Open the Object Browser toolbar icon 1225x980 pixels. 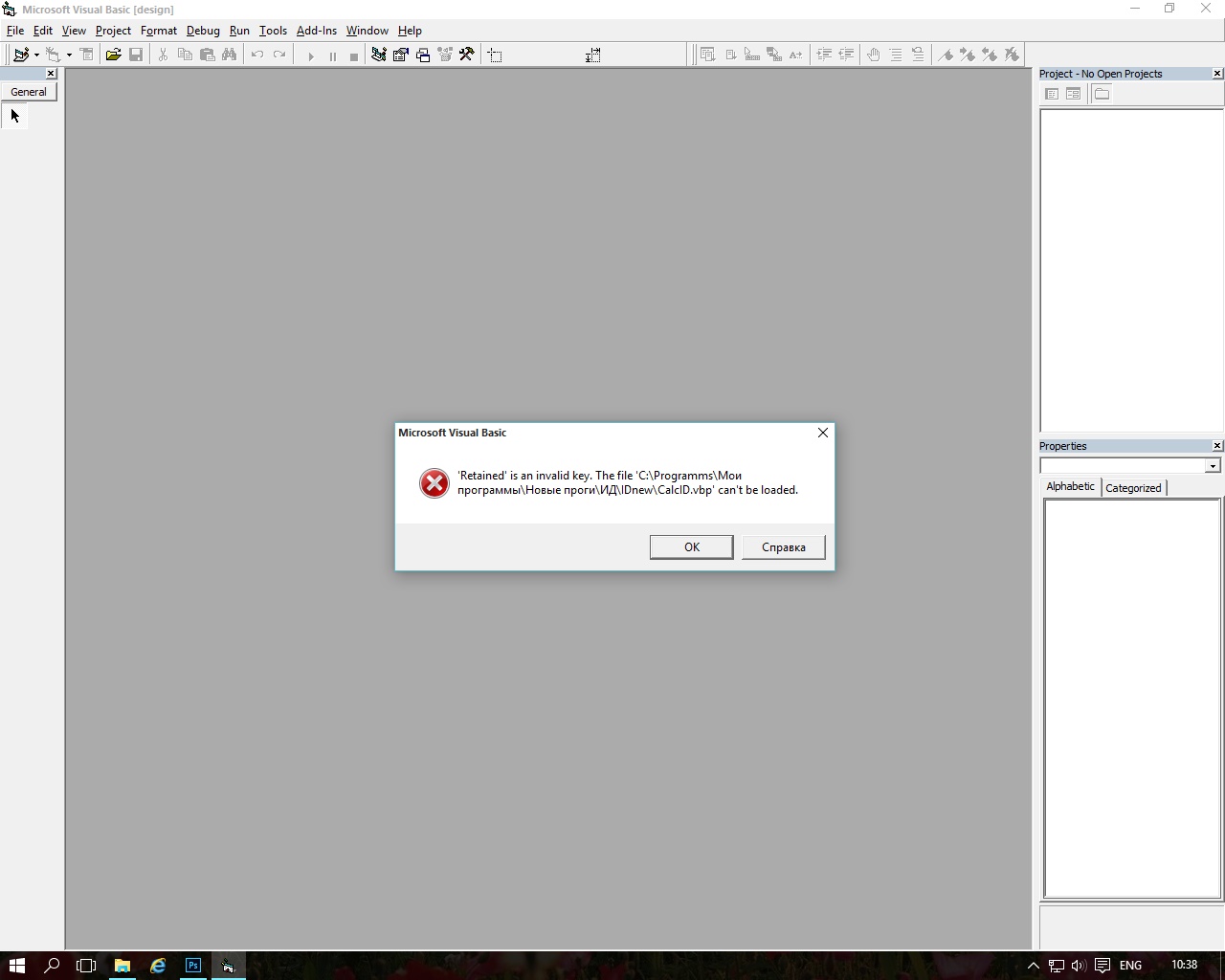pyautogui.click(x=445, y=56)
